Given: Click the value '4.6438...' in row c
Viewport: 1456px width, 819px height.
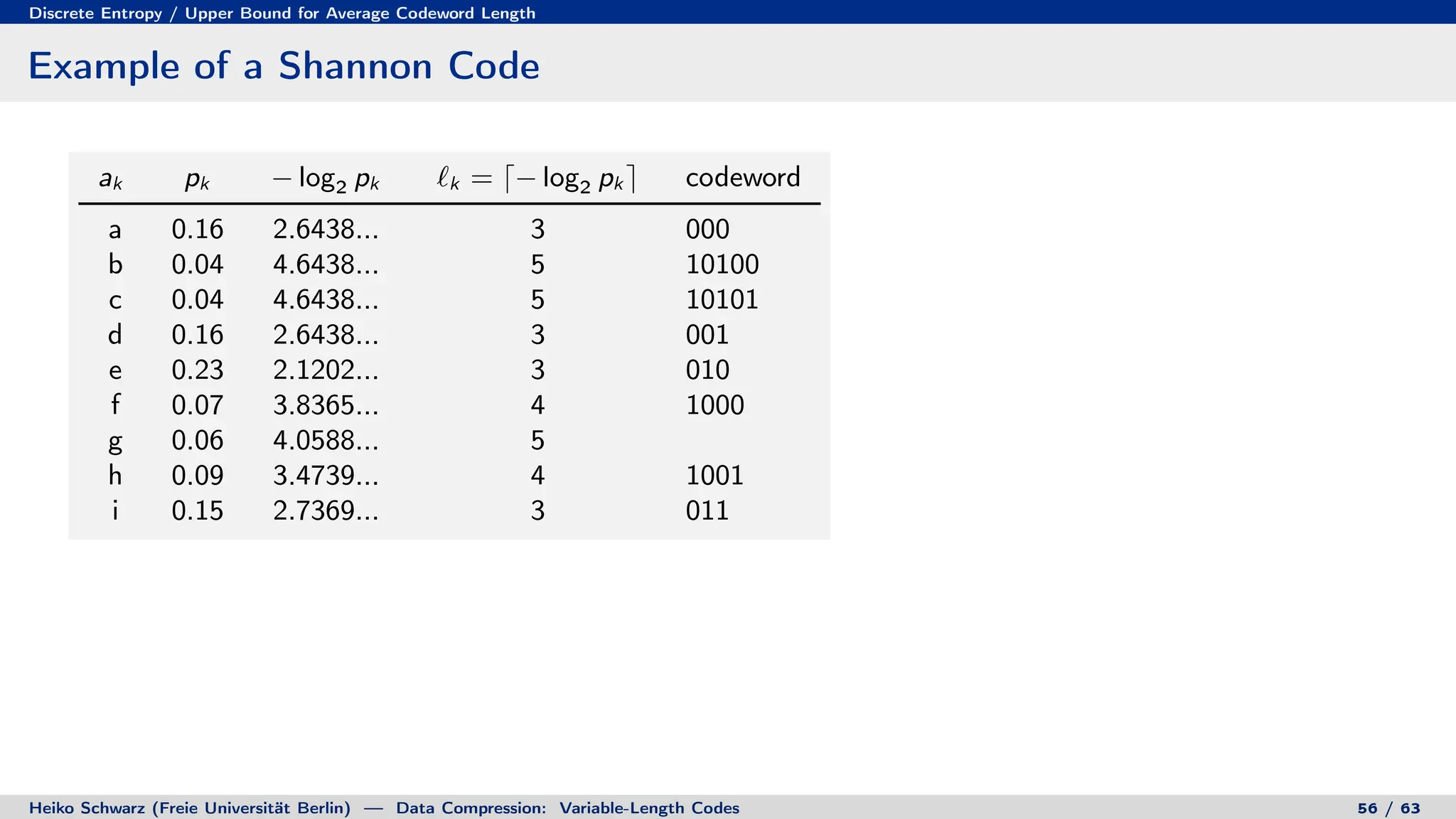Looking at the screenshot, I should 326,300.
